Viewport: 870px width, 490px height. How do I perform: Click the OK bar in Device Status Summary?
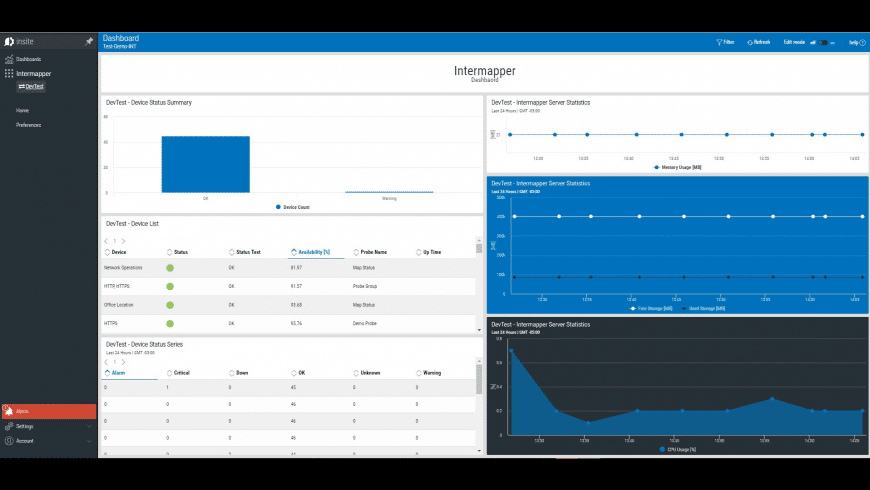[205, 164]
